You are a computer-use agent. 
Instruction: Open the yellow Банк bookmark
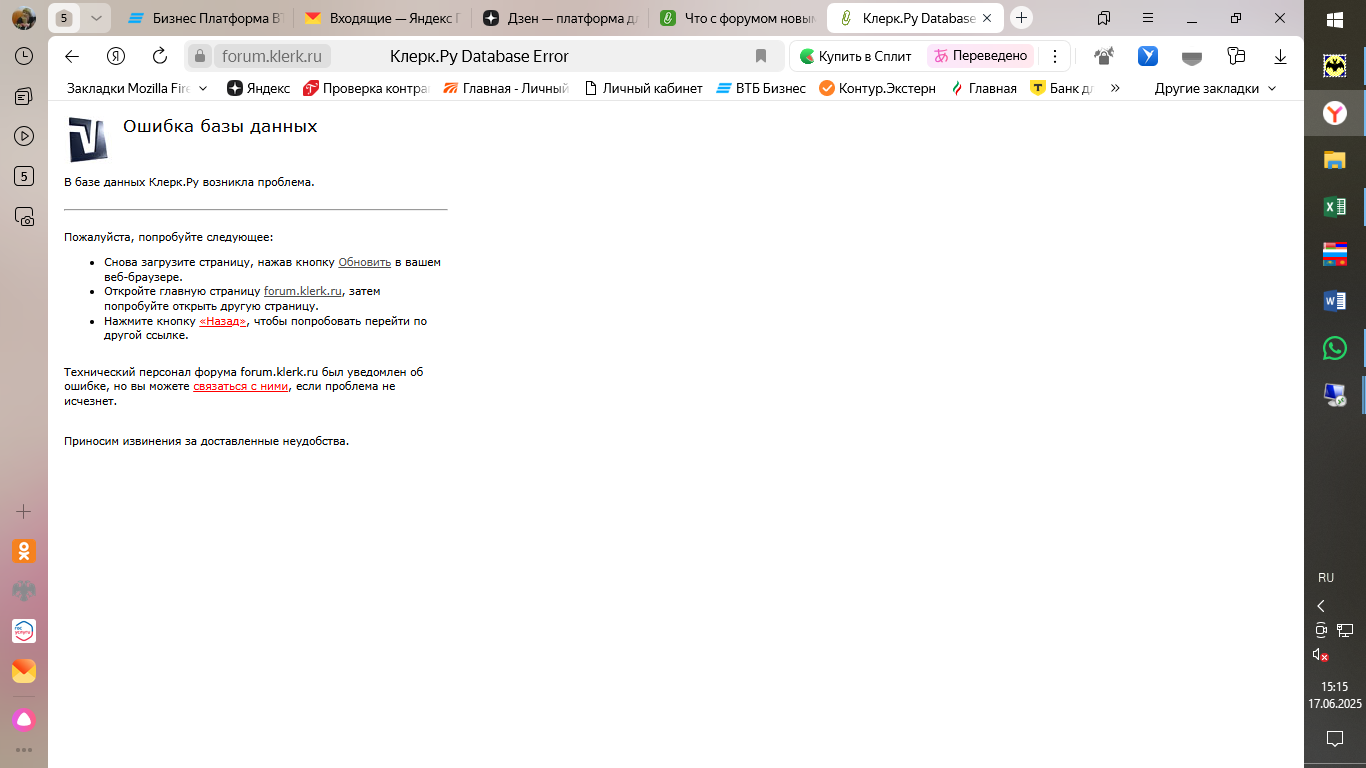click(1062, 88)
